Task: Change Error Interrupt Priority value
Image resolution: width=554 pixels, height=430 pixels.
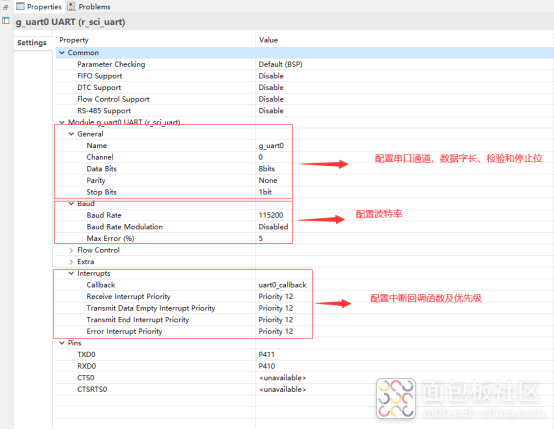Action: point(276,331)
